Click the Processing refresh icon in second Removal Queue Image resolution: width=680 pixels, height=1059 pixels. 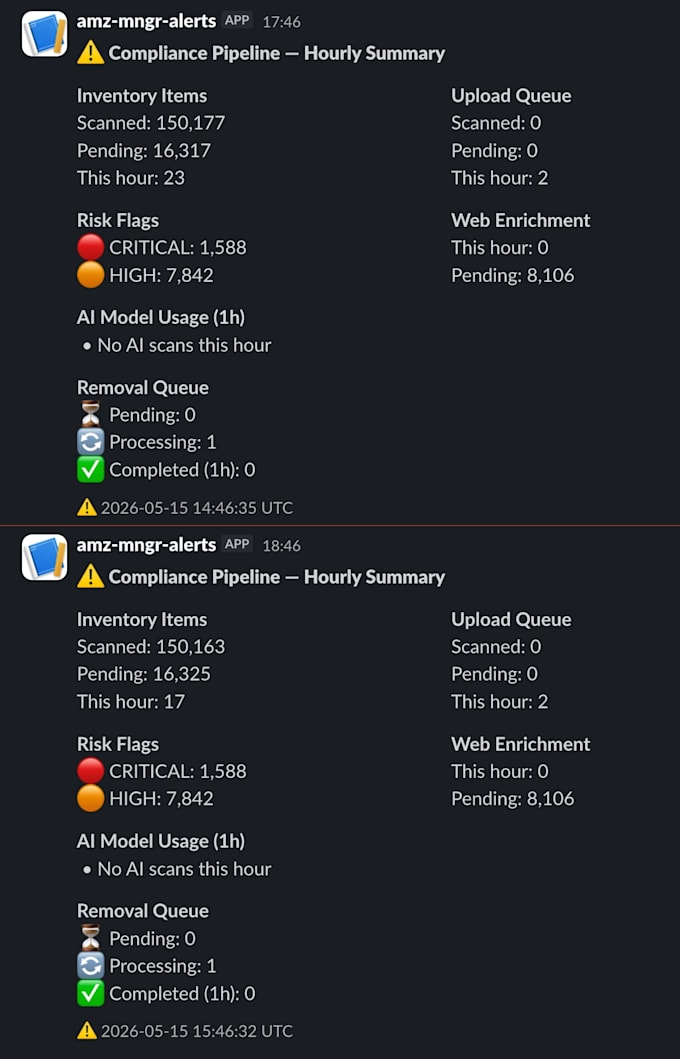(90, 966)
